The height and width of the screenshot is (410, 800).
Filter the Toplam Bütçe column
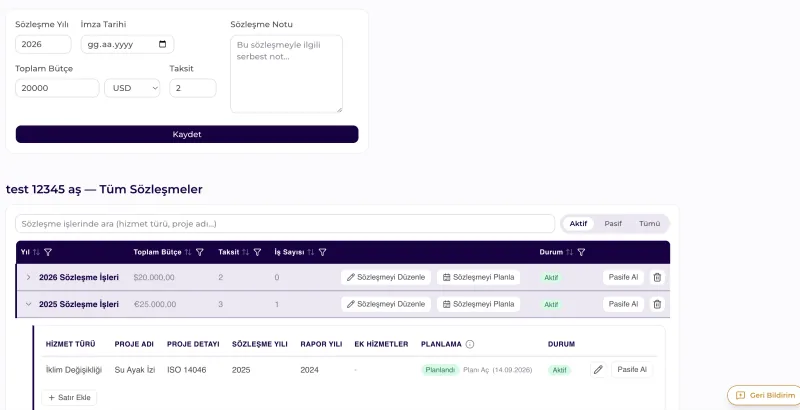pos(200,252)
